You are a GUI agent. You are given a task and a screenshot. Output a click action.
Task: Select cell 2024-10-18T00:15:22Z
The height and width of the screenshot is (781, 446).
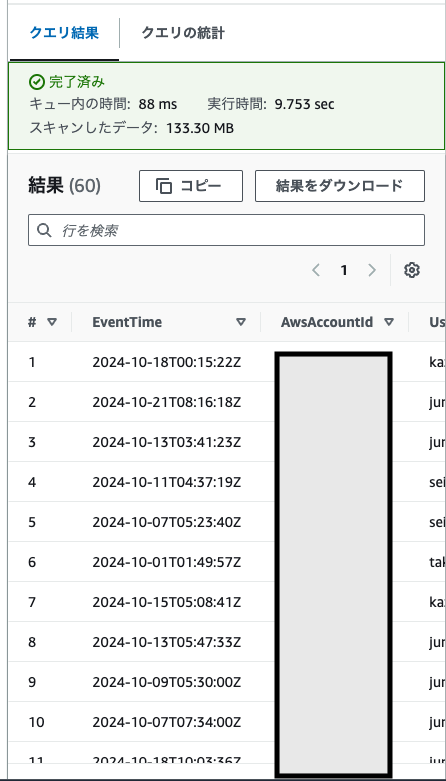point(166,362)
